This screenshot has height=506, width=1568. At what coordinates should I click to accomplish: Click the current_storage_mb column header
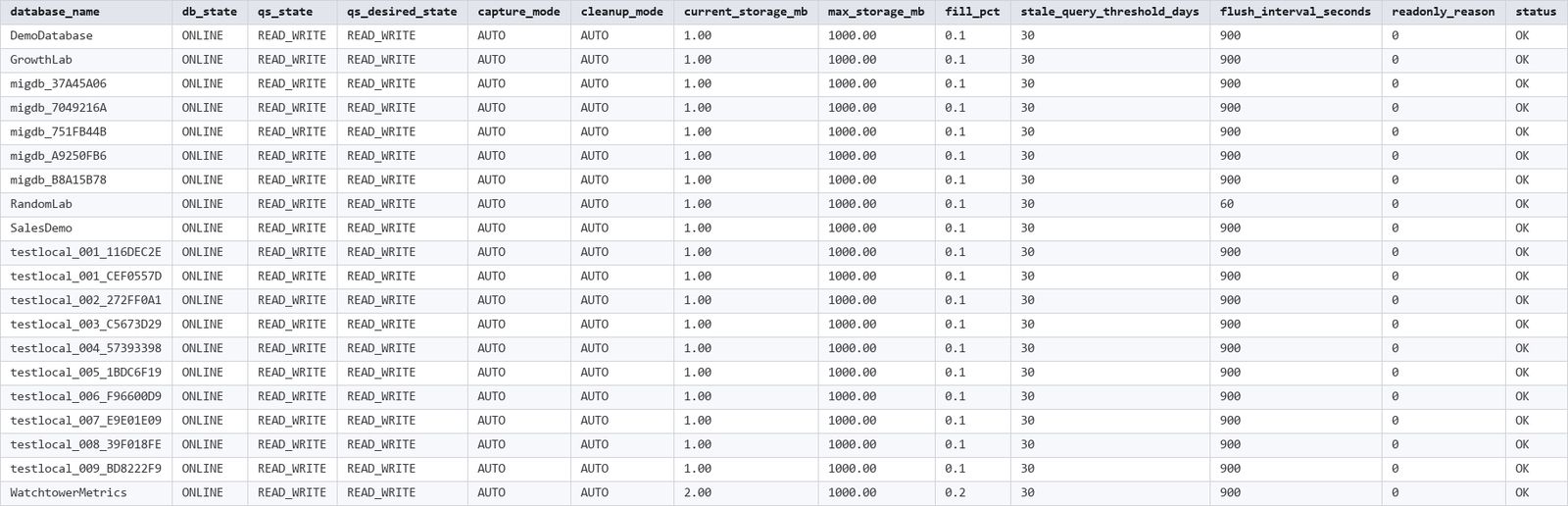coord(746,12)
